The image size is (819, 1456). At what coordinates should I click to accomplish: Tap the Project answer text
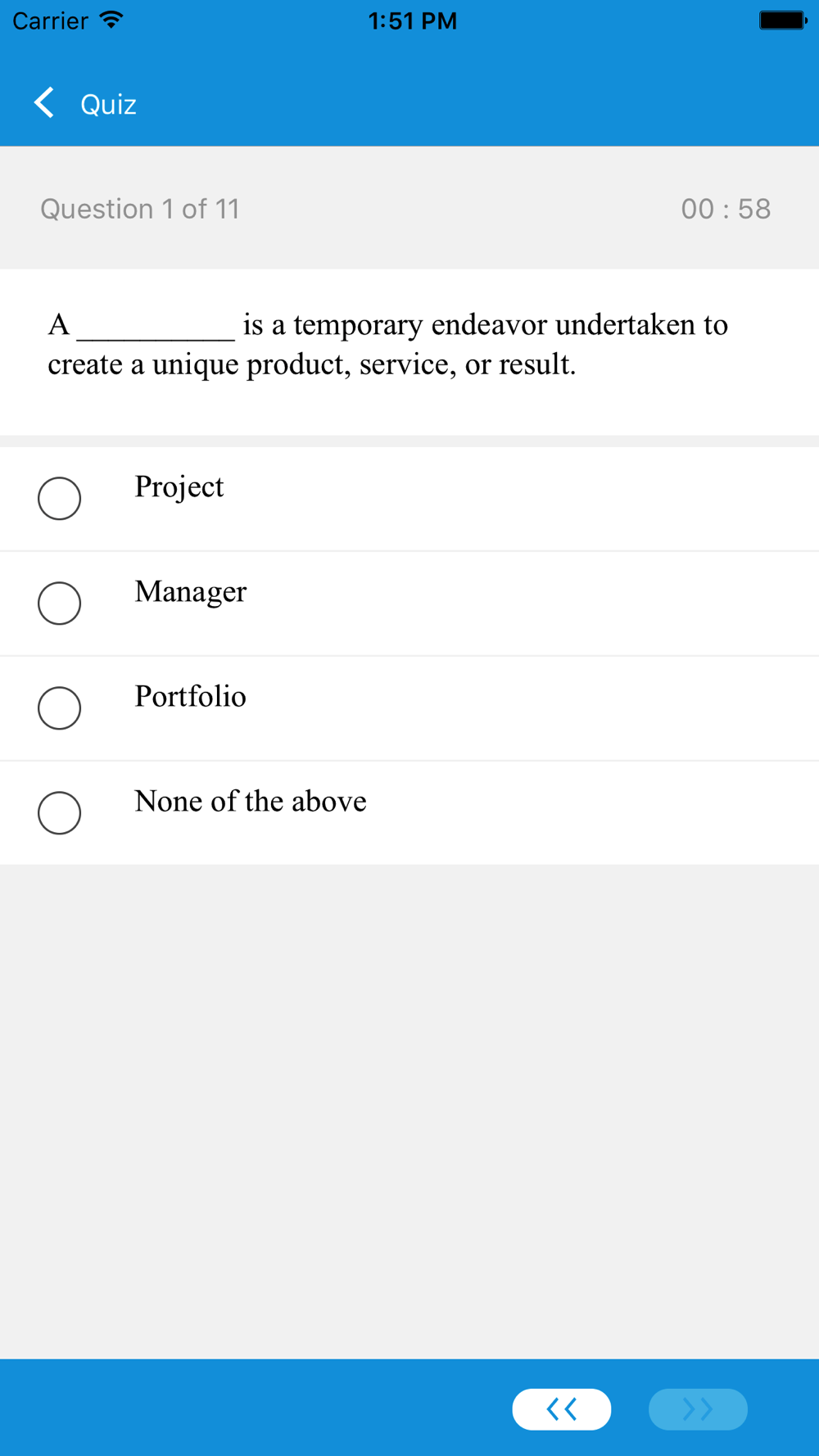179,487
